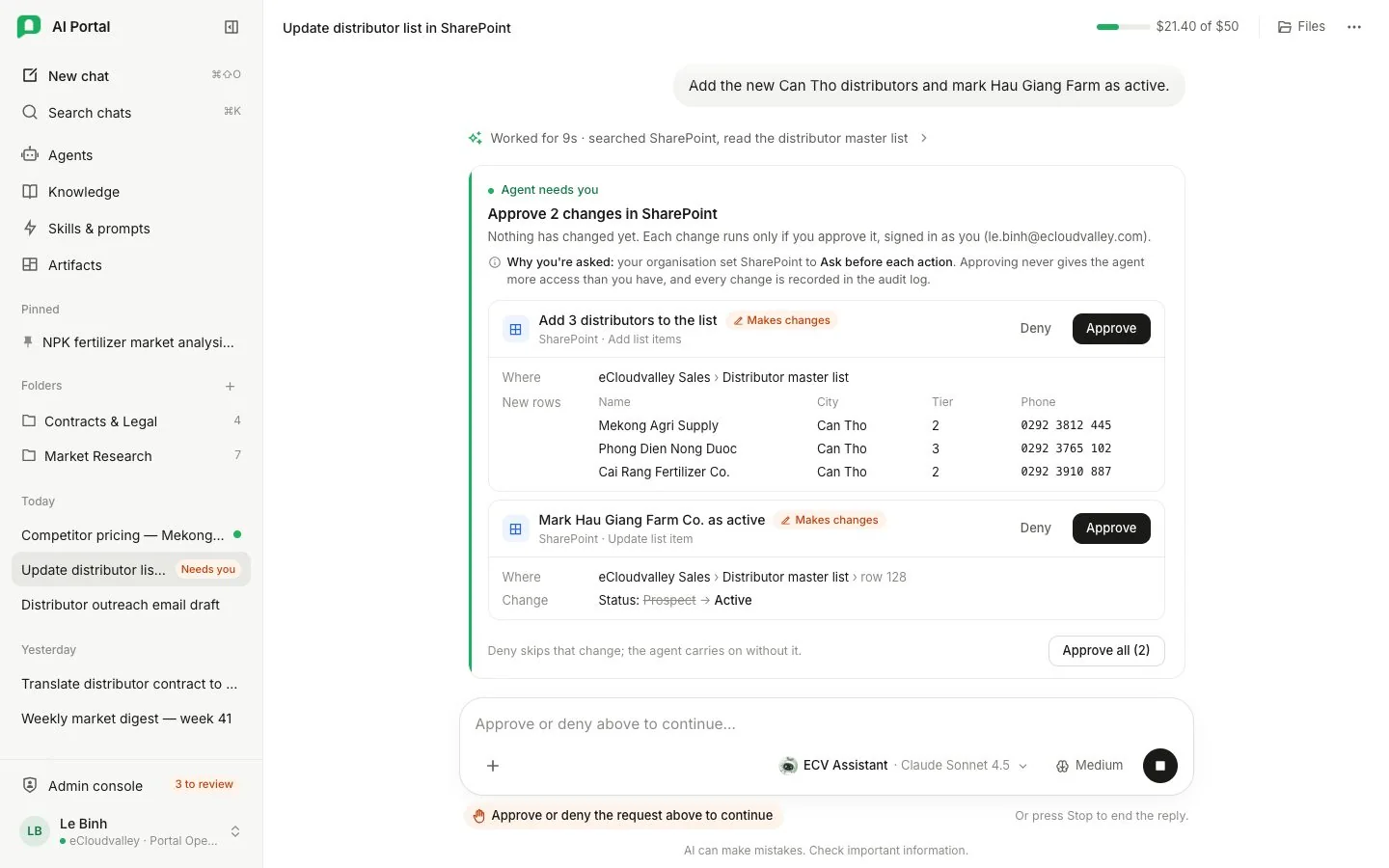Click the message input field
The width and height of the screenshot is (1389, 868).
click(826, 723)
